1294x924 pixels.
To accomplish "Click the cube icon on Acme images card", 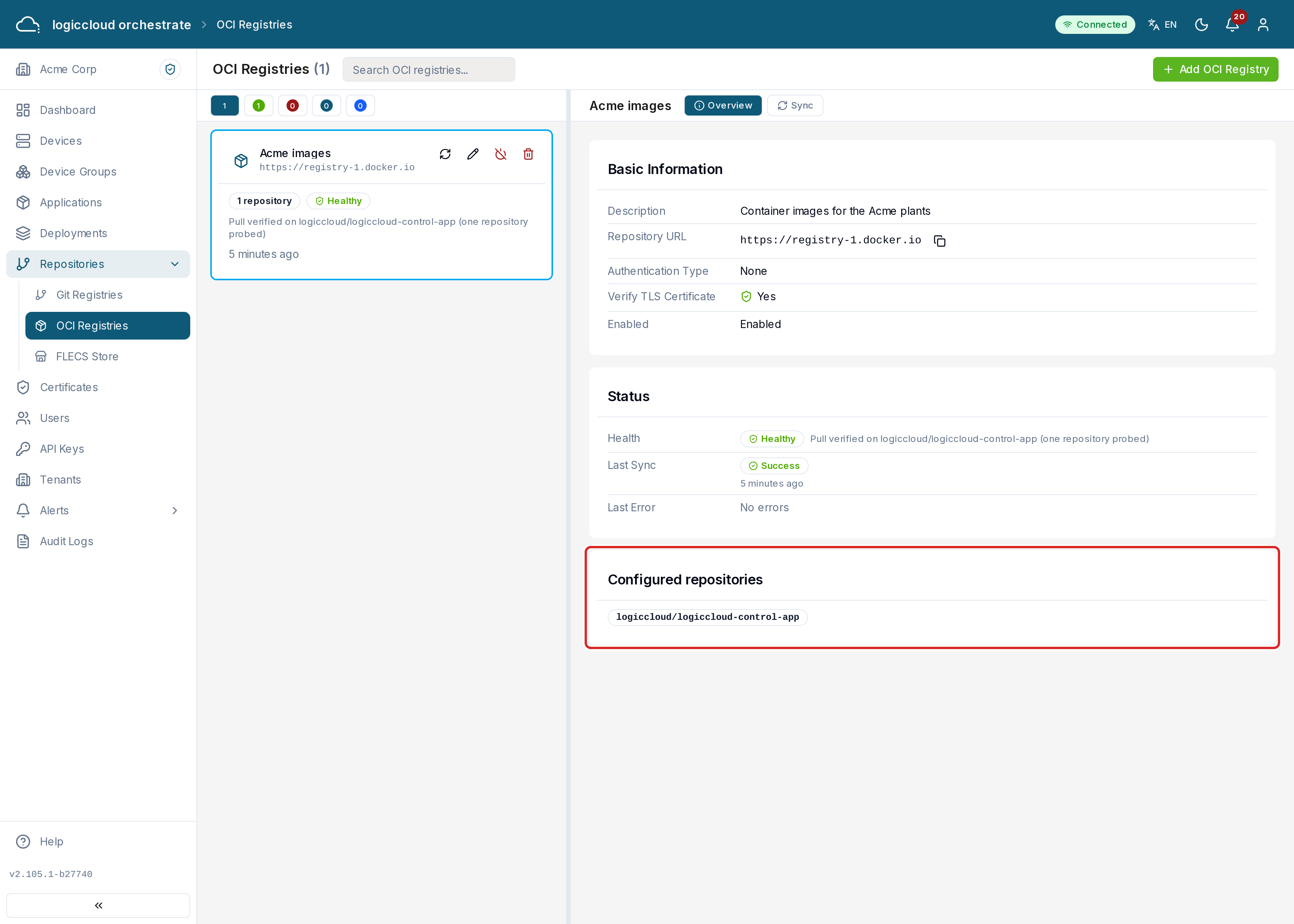I will [241, 161].
